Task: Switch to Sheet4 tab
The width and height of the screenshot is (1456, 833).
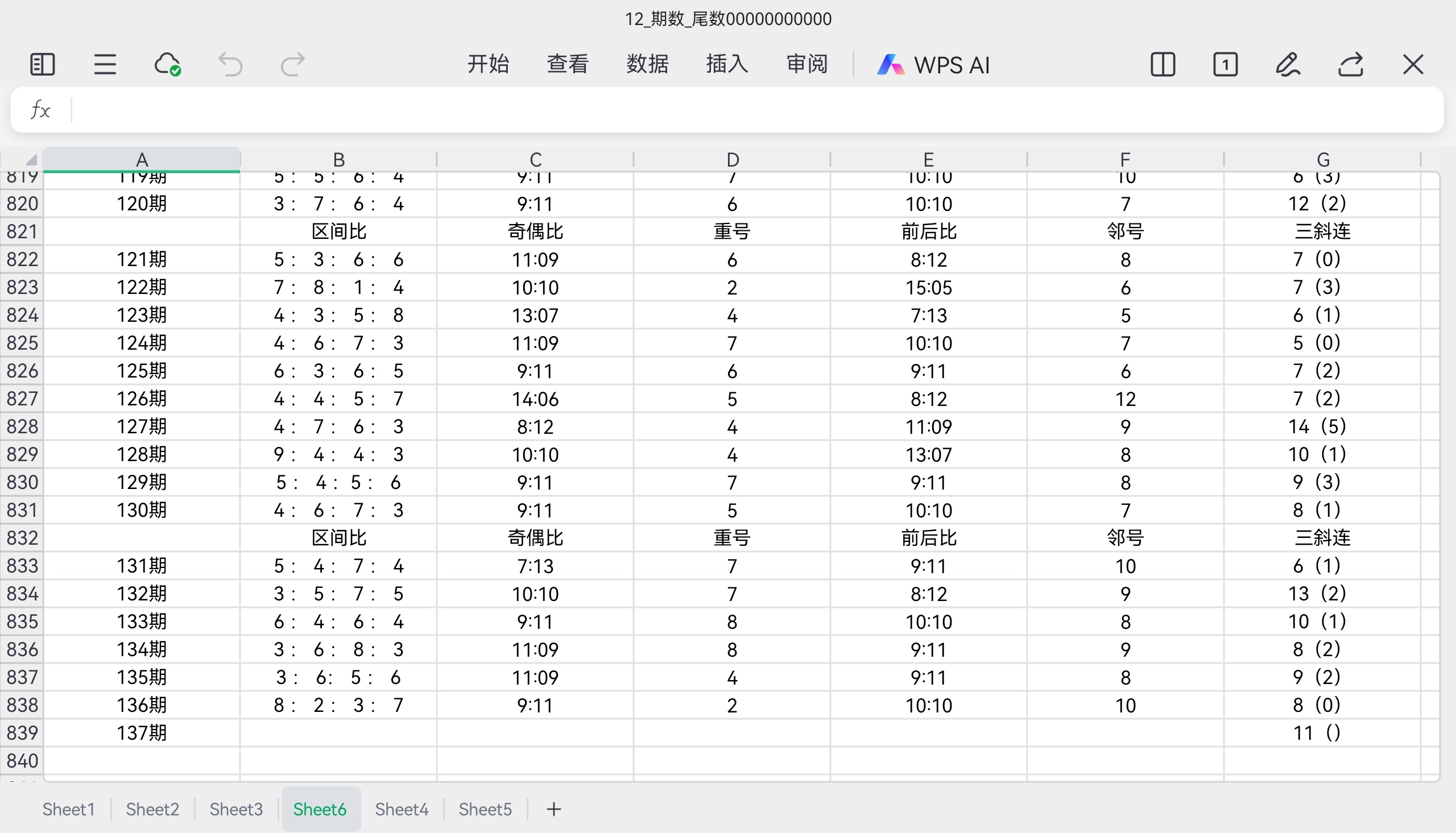Action: [x=401, y=809]
